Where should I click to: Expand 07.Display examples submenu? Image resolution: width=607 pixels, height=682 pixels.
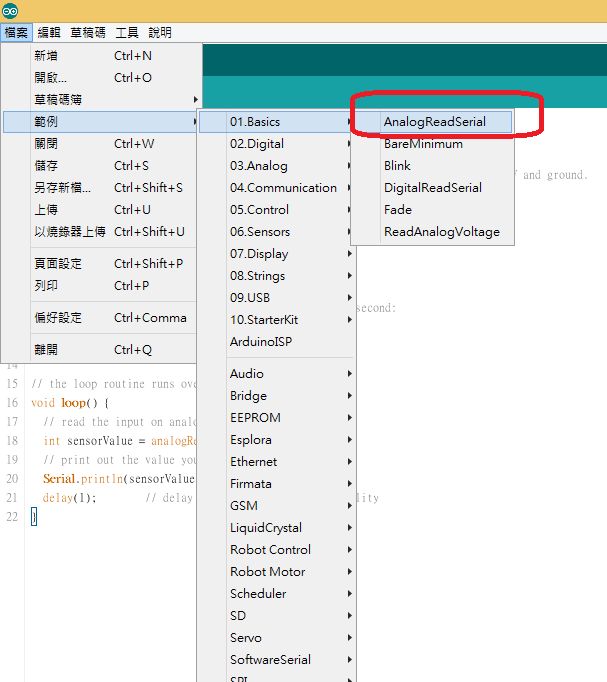pos(277,254)
